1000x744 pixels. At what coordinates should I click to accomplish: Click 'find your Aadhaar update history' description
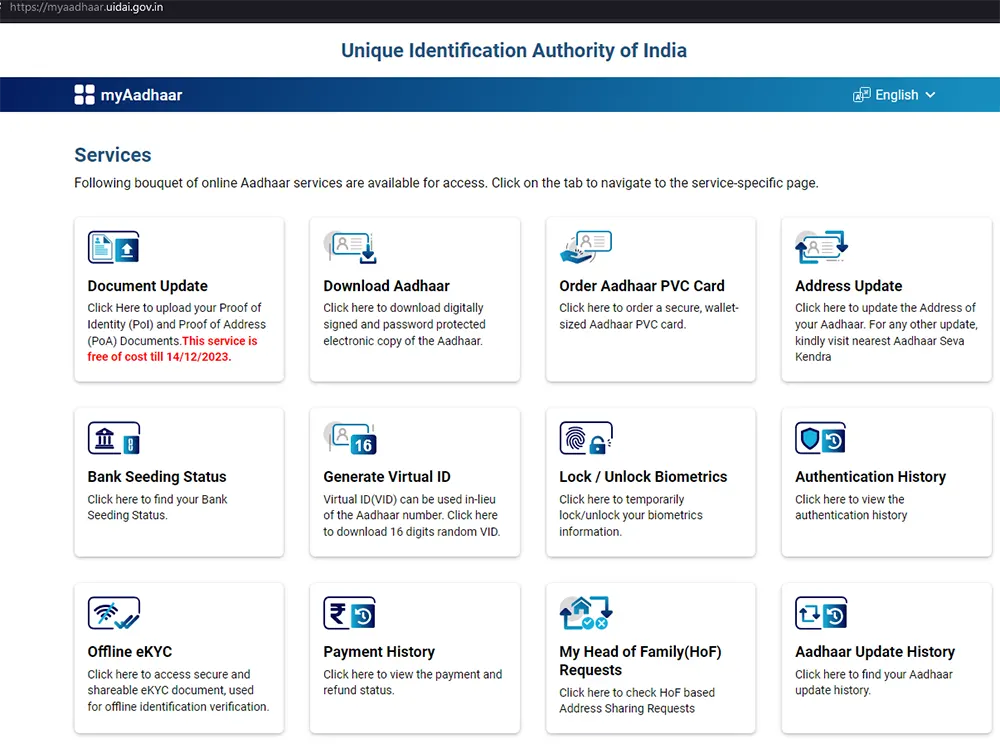873,682
